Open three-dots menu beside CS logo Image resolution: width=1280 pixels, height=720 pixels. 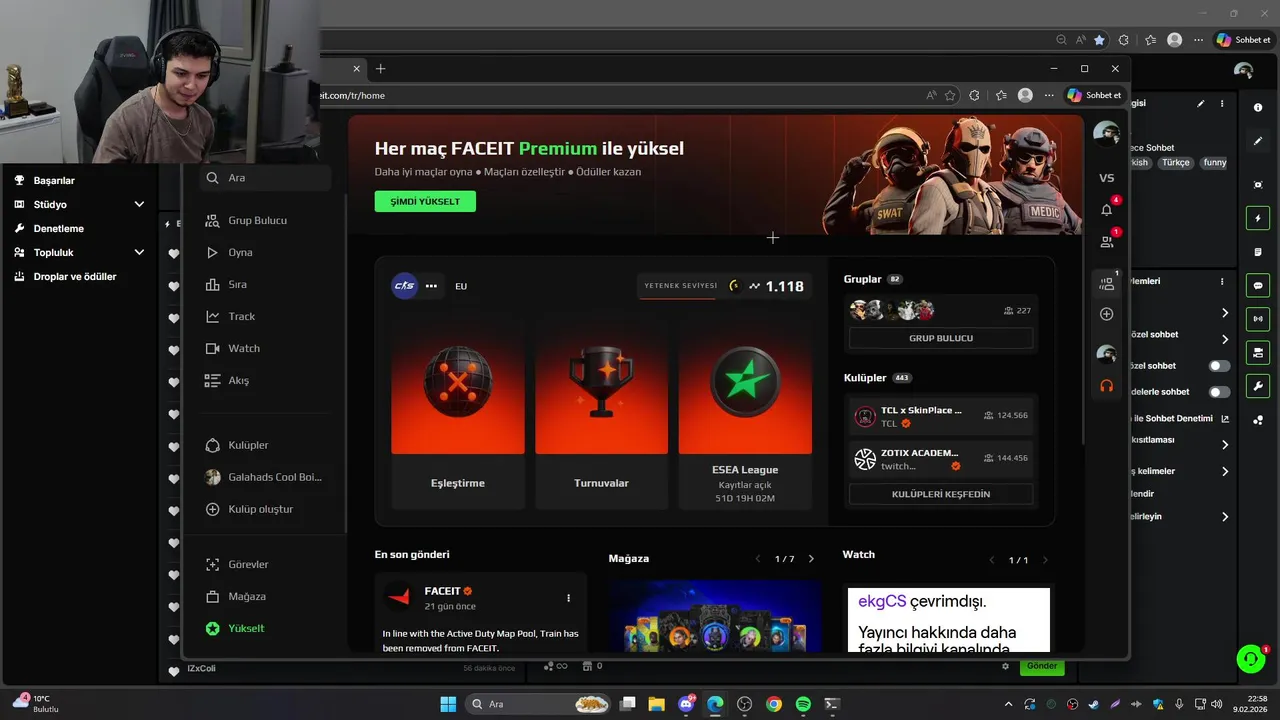click(431, 286)
